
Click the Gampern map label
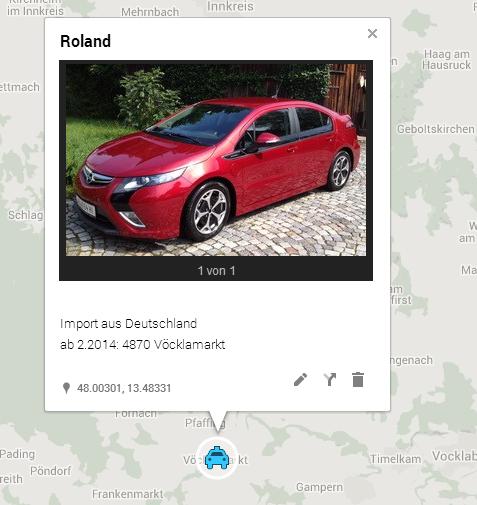click(319, 487)
